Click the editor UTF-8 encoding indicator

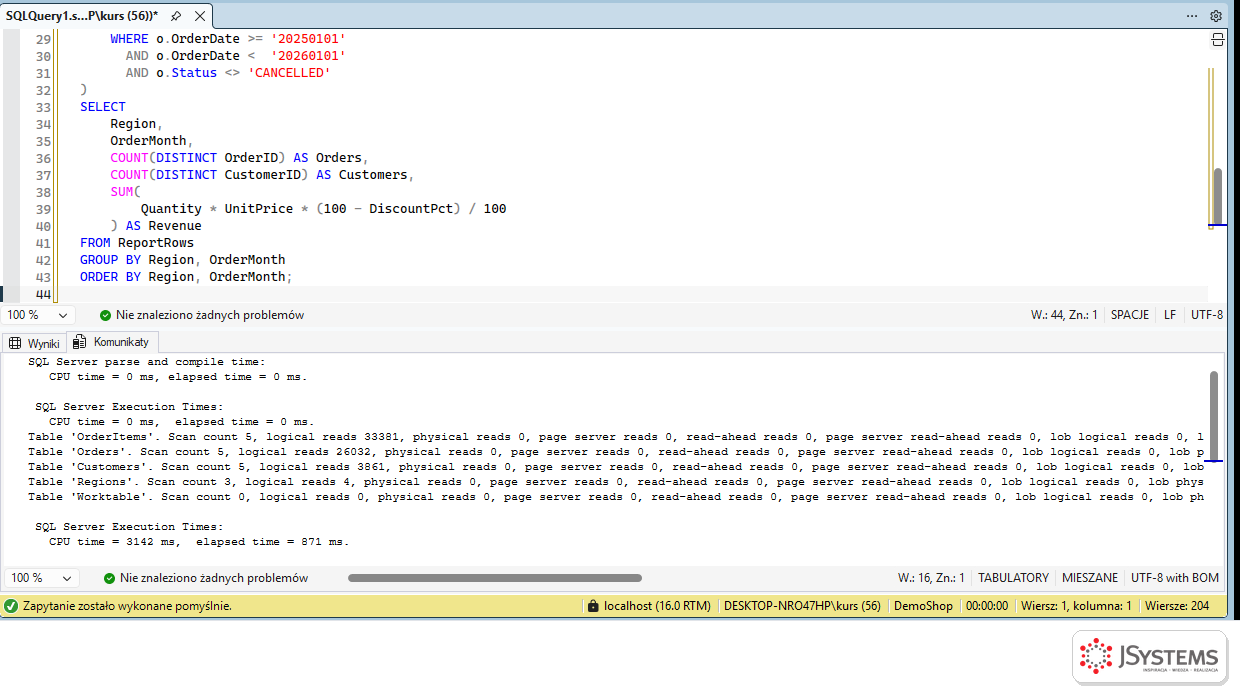(x=1207, y=315)
